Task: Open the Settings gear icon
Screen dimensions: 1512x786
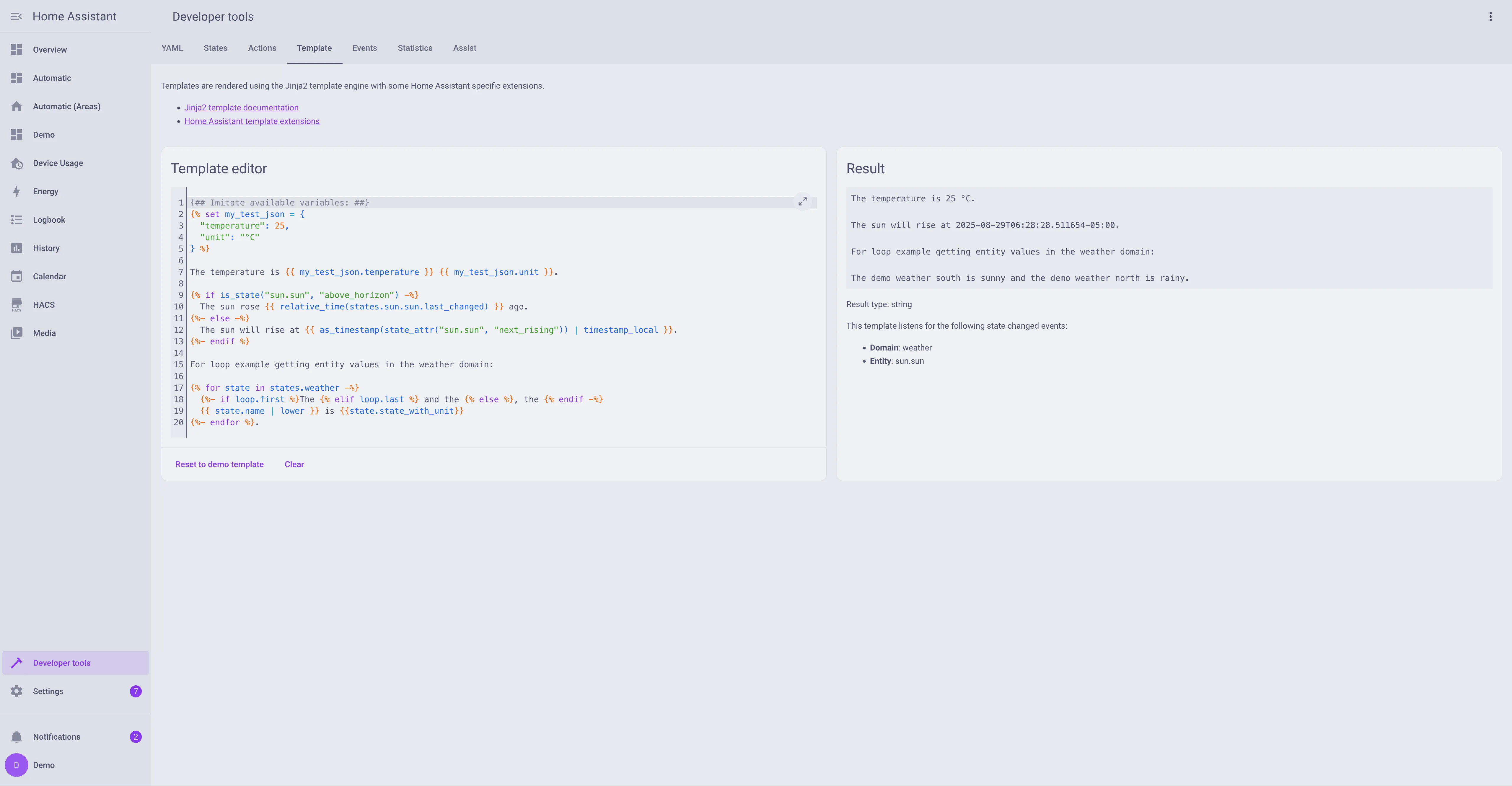Action: tap(17, 692)
